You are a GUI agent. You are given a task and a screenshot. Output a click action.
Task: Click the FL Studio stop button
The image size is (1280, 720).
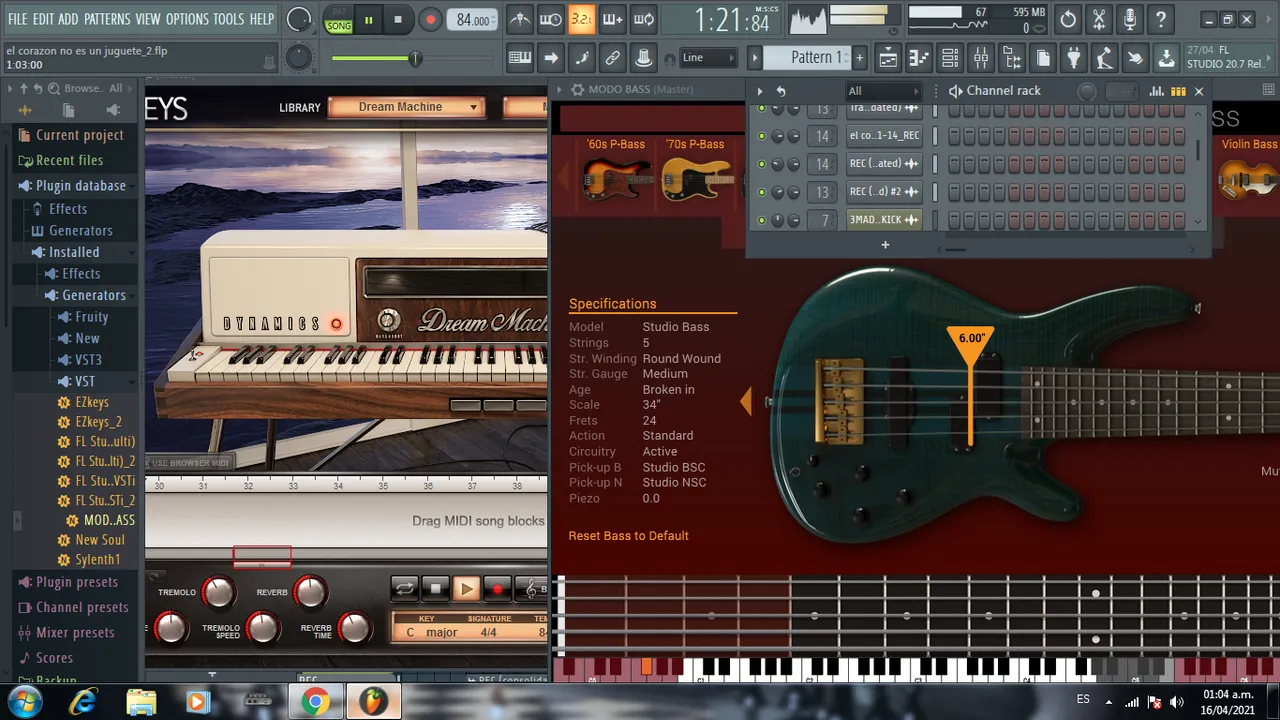click(x=398, y=19)
